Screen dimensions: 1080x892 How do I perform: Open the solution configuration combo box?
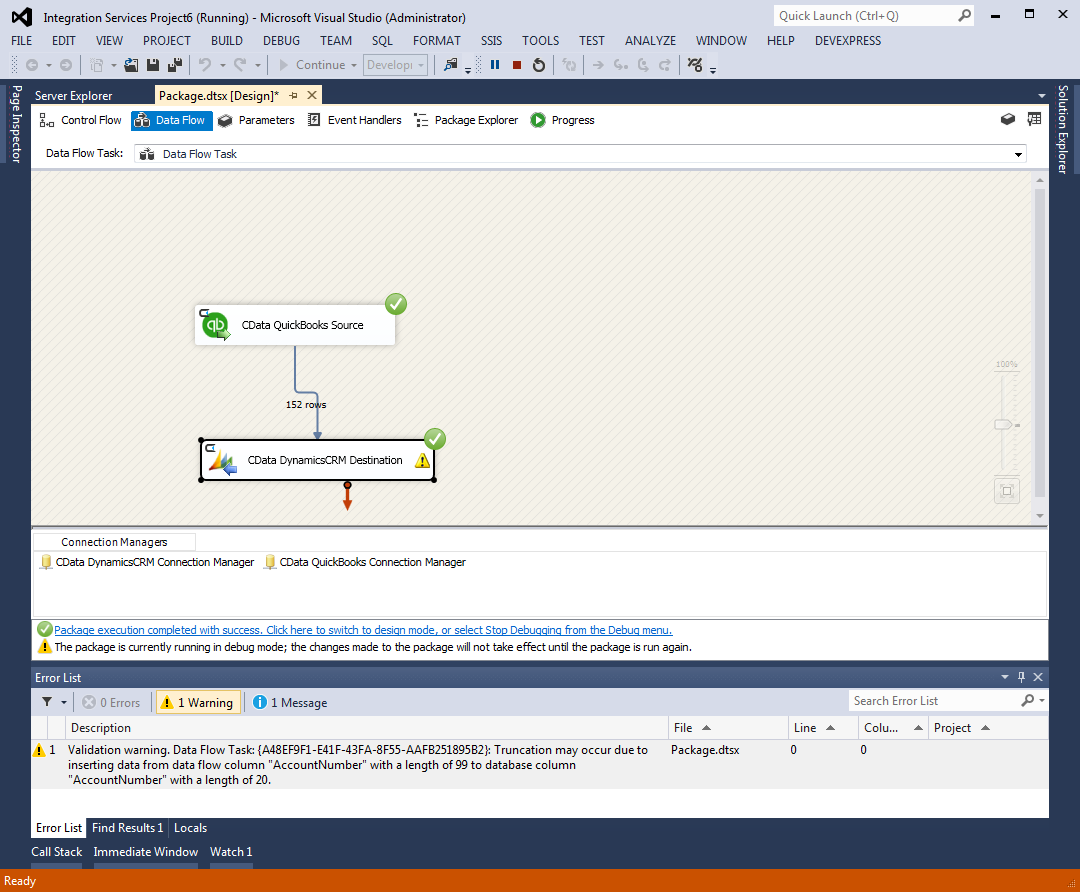point(395,64)
